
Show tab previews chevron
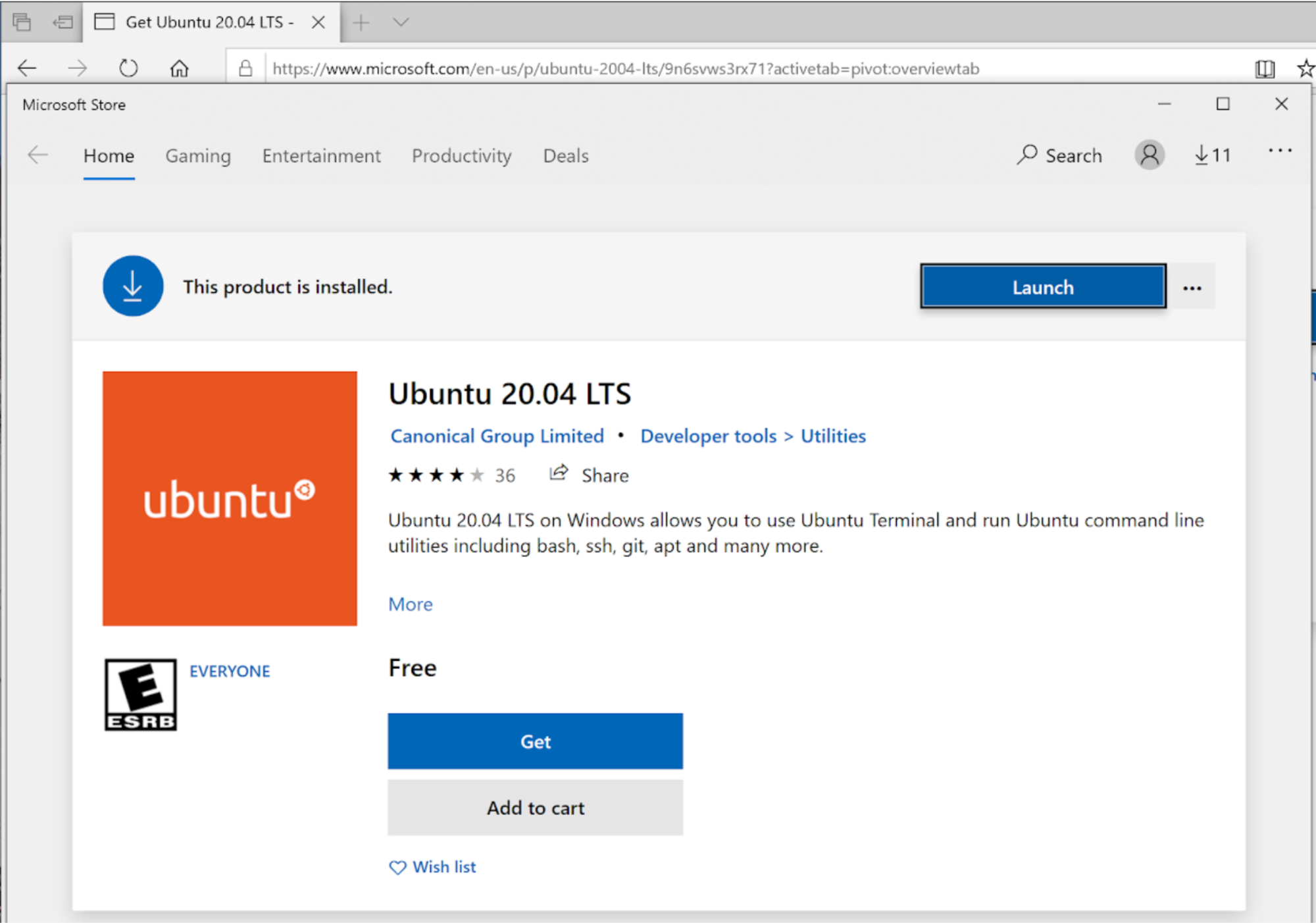pyautogui.click(x=401, y=22)
